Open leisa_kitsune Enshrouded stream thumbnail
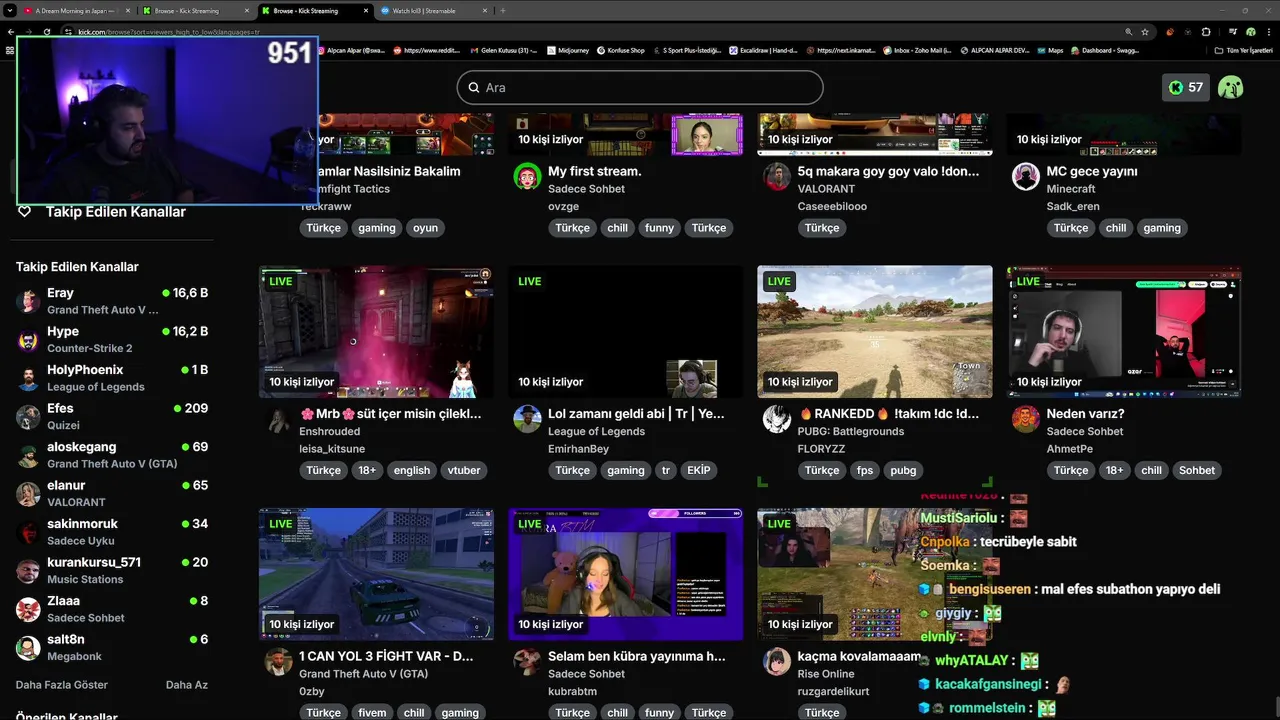This screenshot has width=1280, height=720. [376, 331]
